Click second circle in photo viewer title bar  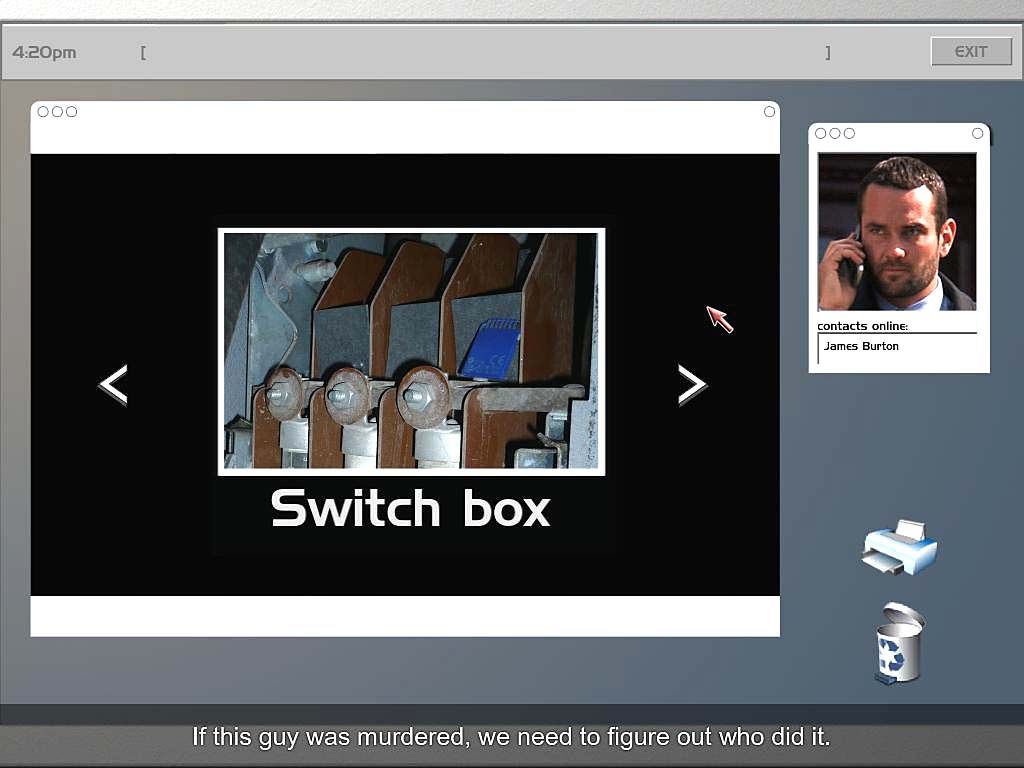click(x=57, y=111)
